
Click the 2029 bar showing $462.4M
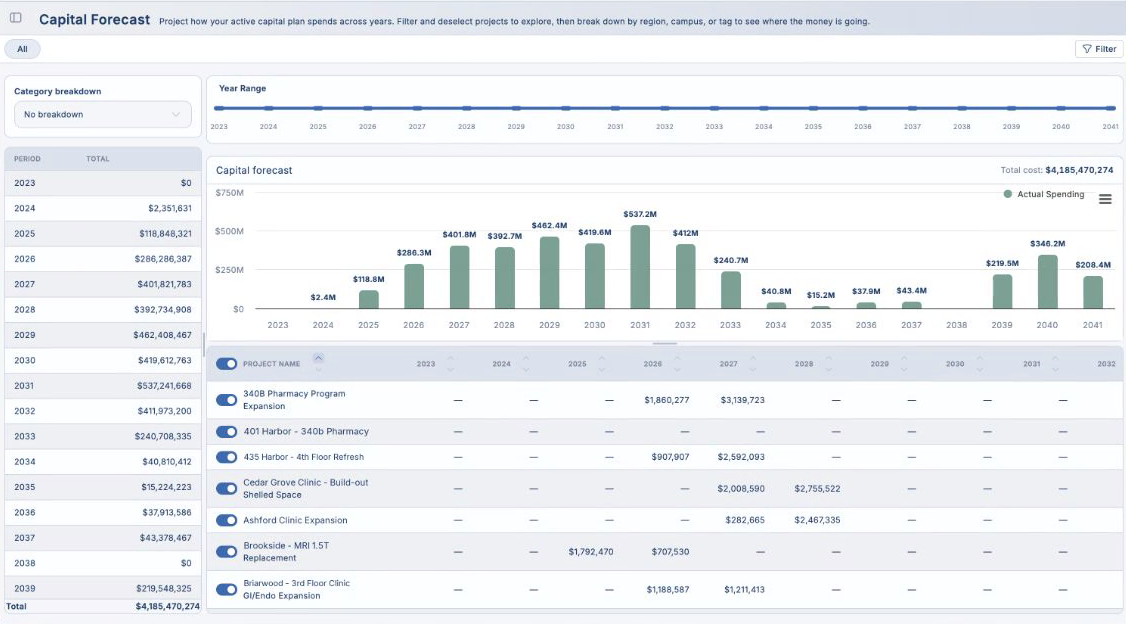[x=549, y=273]
